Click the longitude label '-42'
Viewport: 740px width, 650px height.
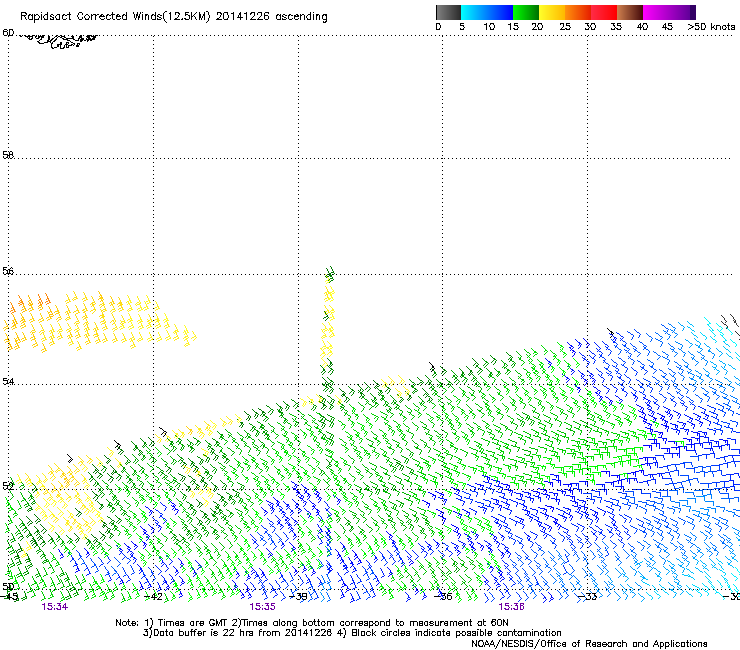tap(153, 597)
